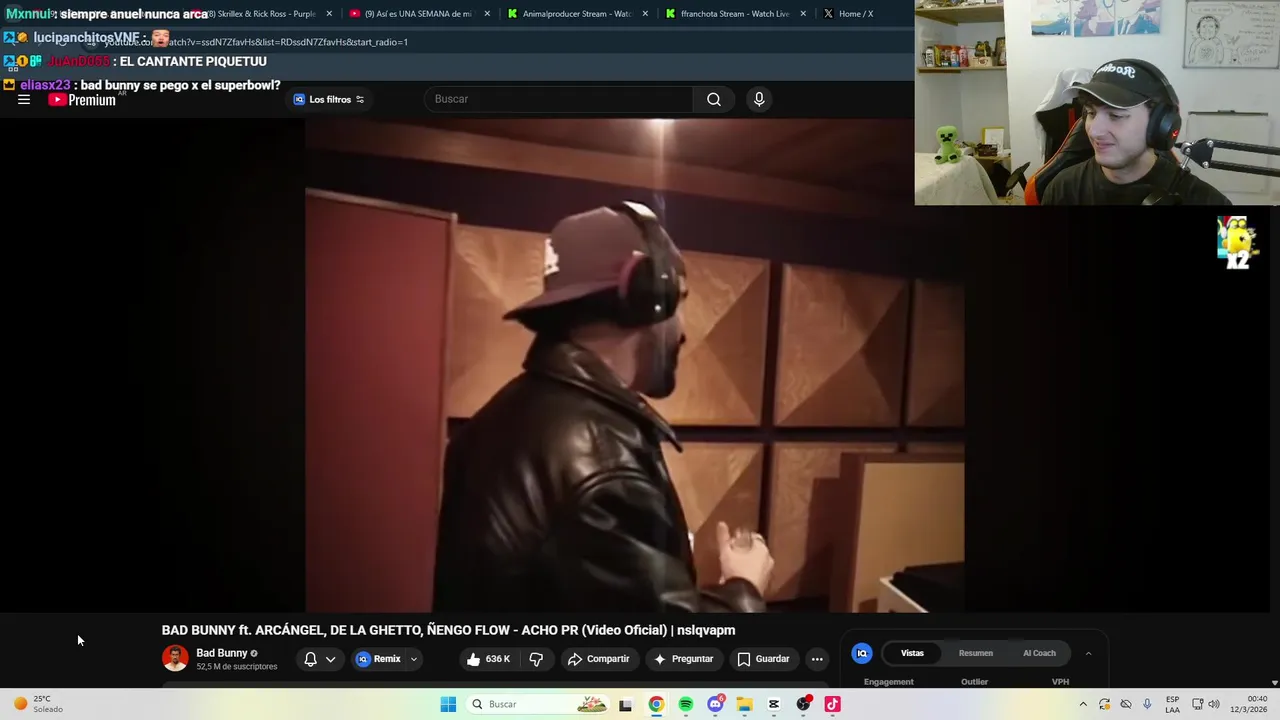Open the Bad Bunny channel name link
Viewport: 1280px width, 720px height.
222,653
